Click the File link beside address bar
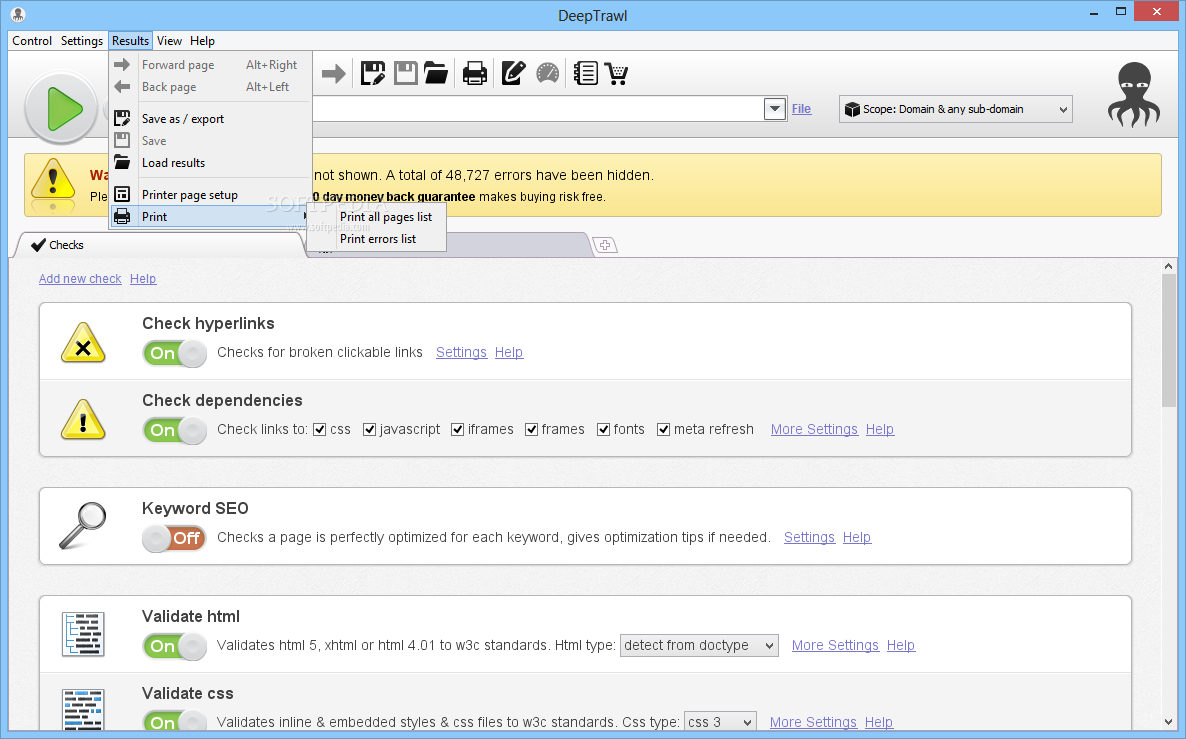Image resolution: width=1186 pixels, height=739 pixels. pos(801,109)
